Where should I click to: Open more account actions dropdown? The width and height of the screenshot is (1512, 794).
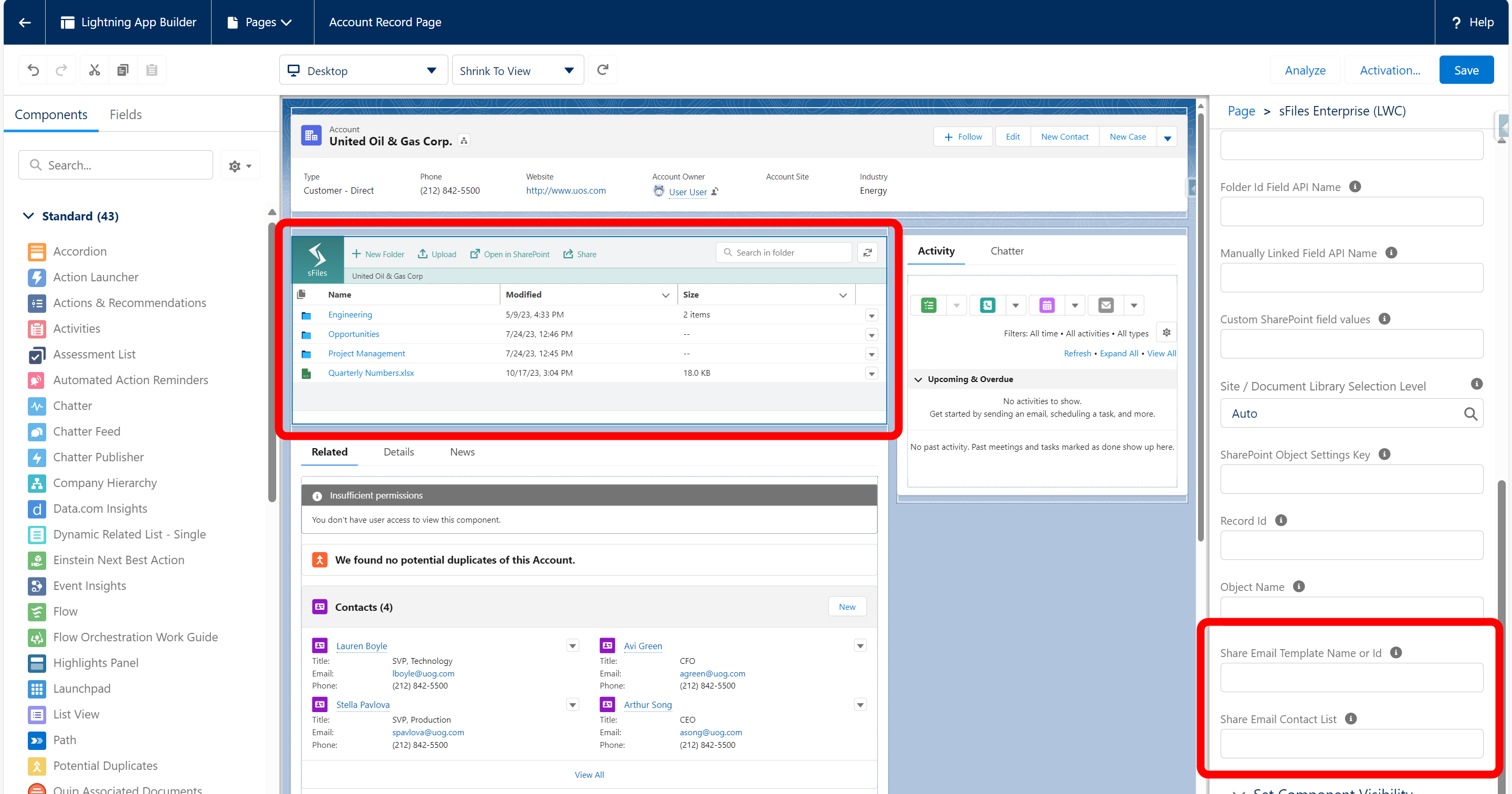1168,137
